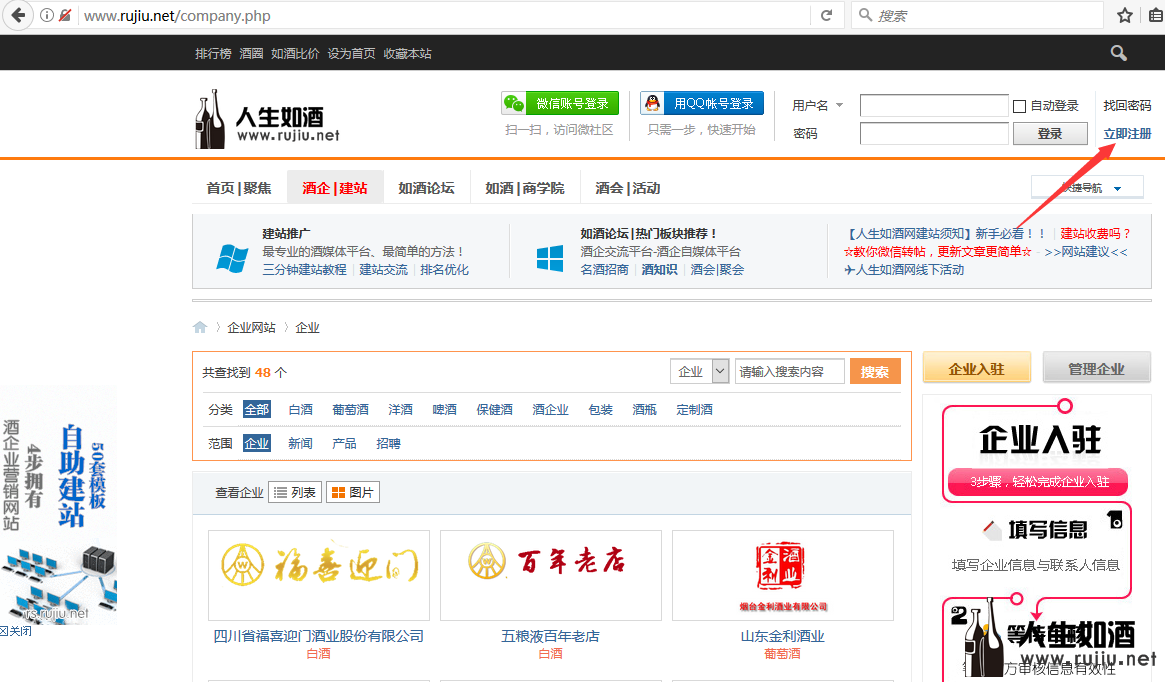
Task: Click 设为首页 in the top bar
Action: [x=351, y=53]
